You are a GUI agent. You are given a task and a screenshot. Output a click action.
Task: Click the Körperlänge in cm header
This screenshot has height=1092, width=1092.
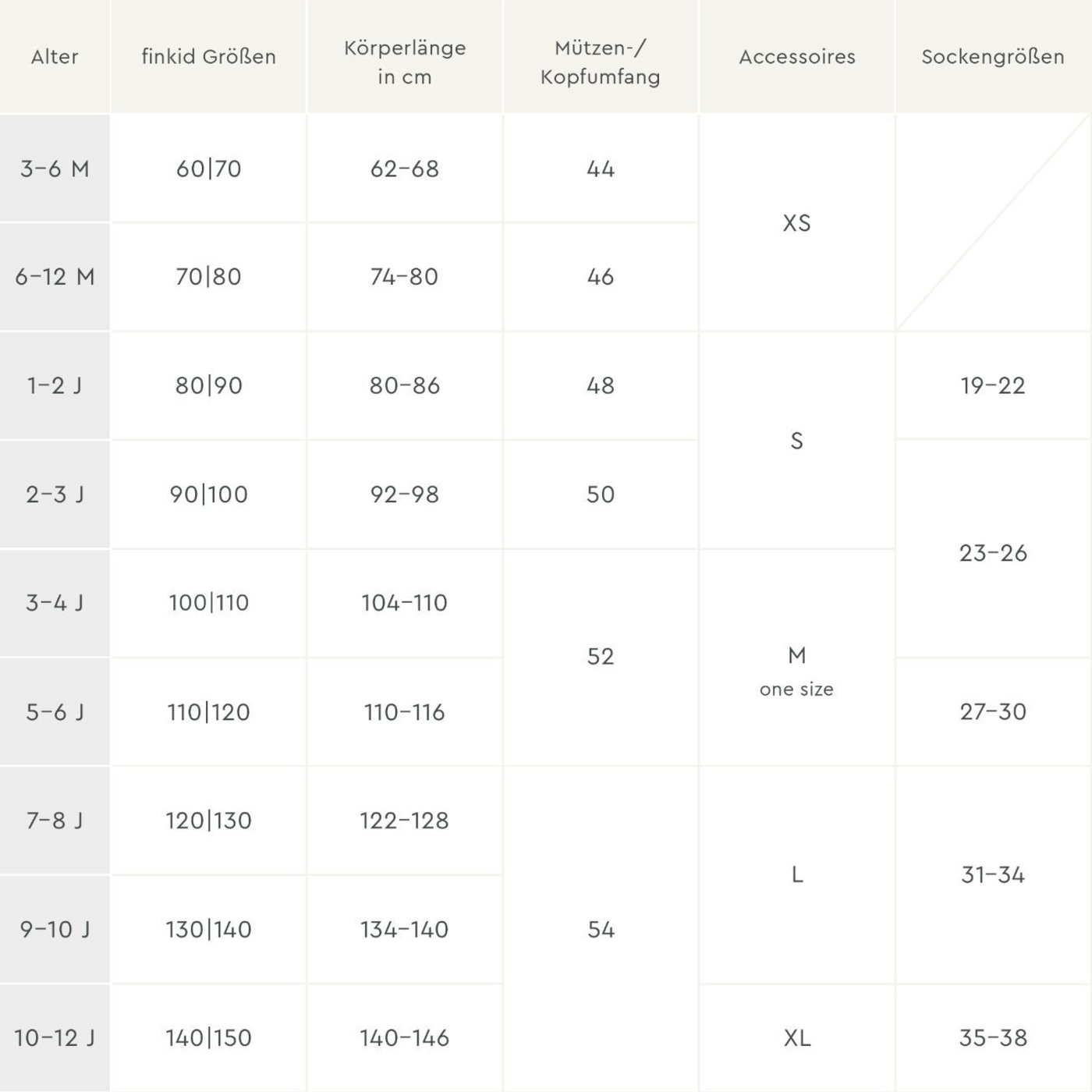point(405,62)
